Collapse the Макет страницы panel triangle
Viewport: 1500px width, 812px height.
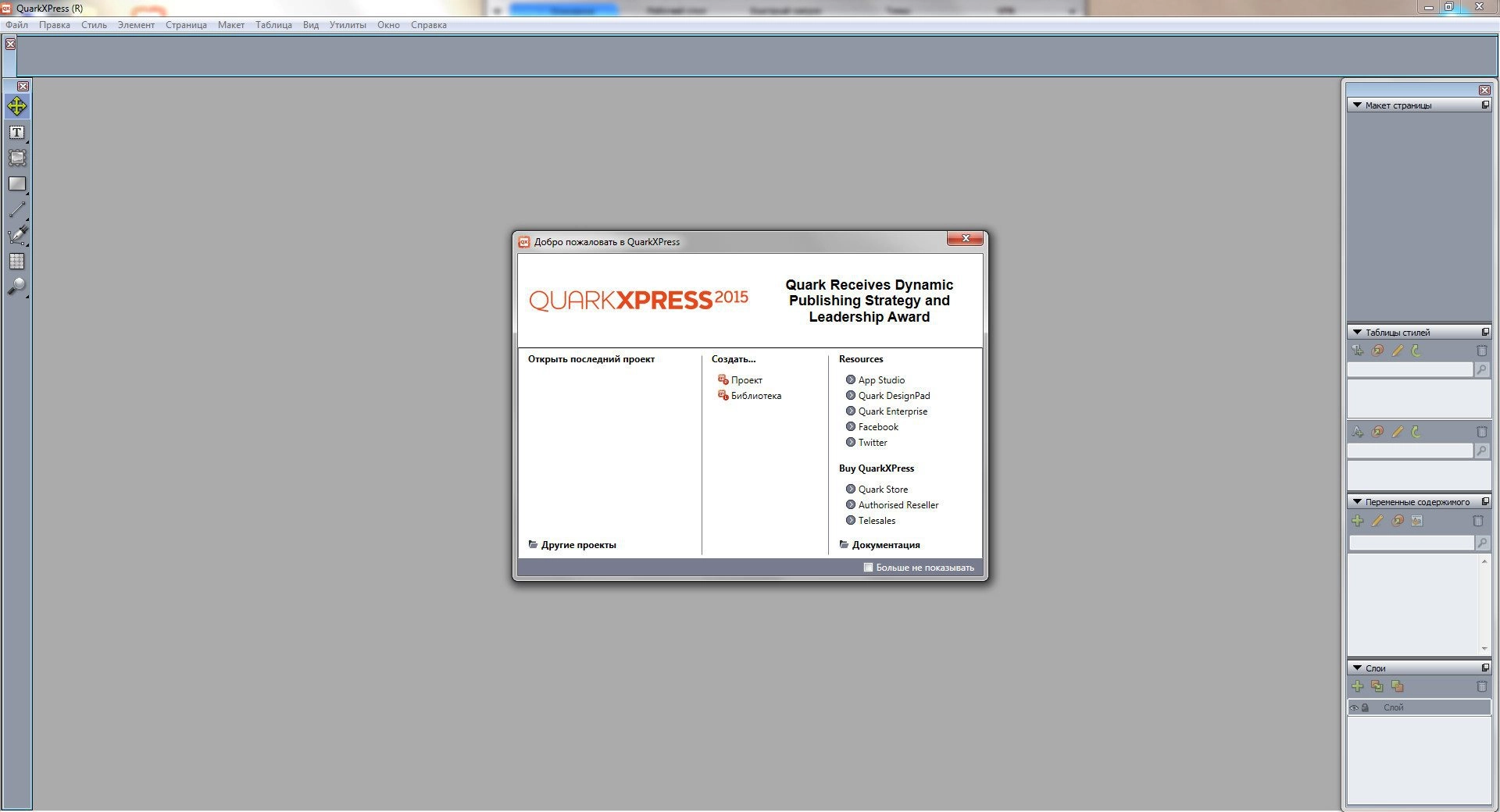coord(1357,105)
